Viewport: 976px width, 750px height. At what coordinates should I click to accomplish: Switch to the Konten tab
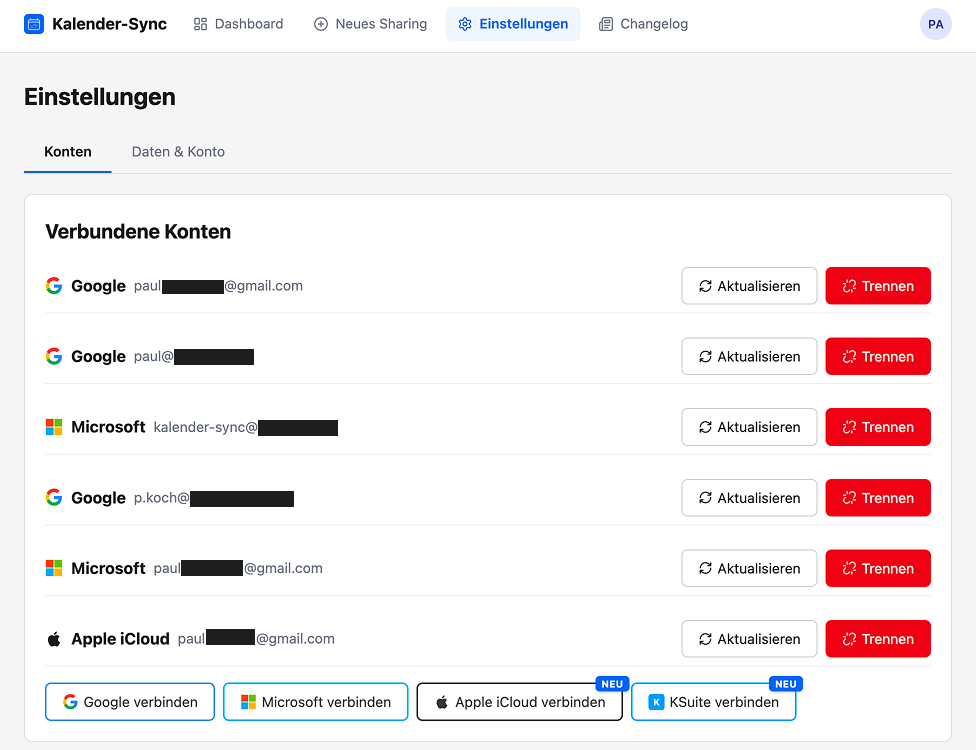point(67,152)
